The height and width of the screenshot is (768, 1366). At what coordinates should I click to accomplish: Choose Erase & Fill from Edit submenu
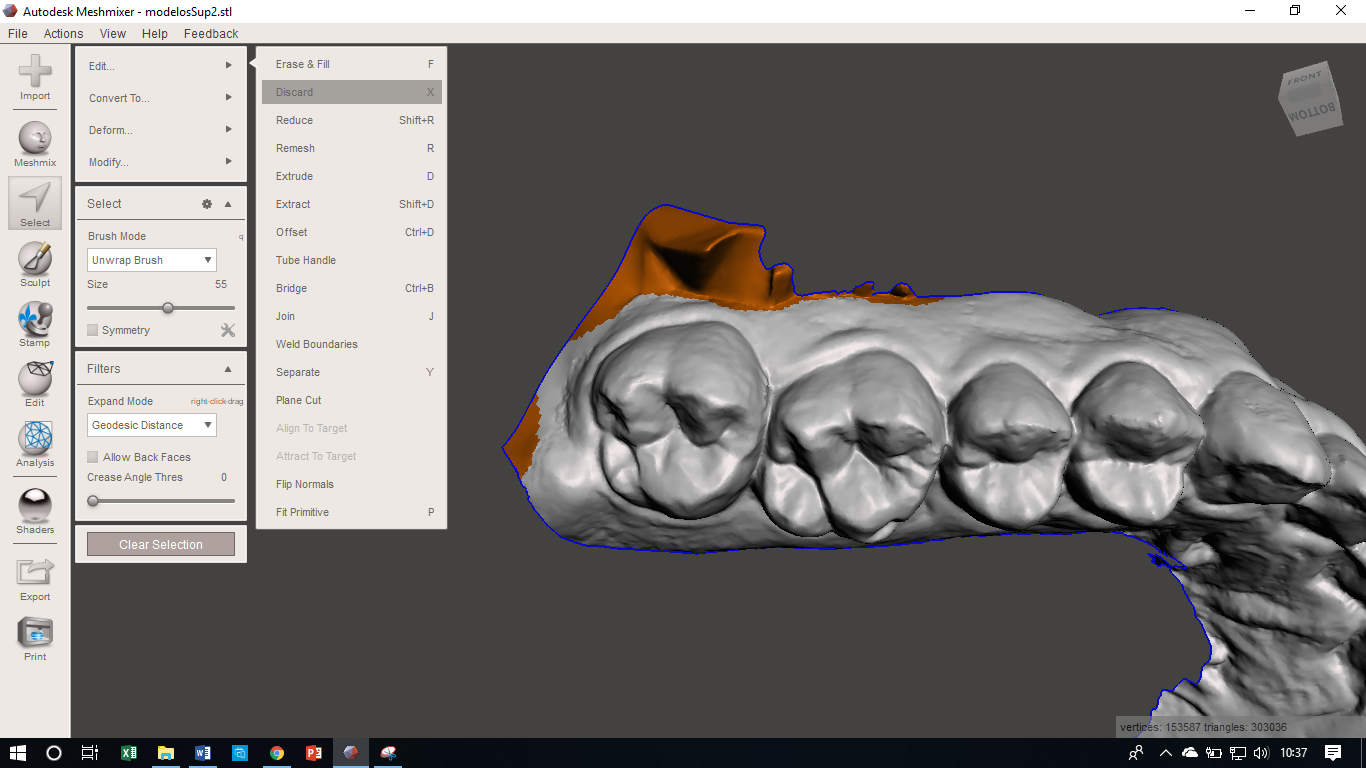(x=352, y=64)
